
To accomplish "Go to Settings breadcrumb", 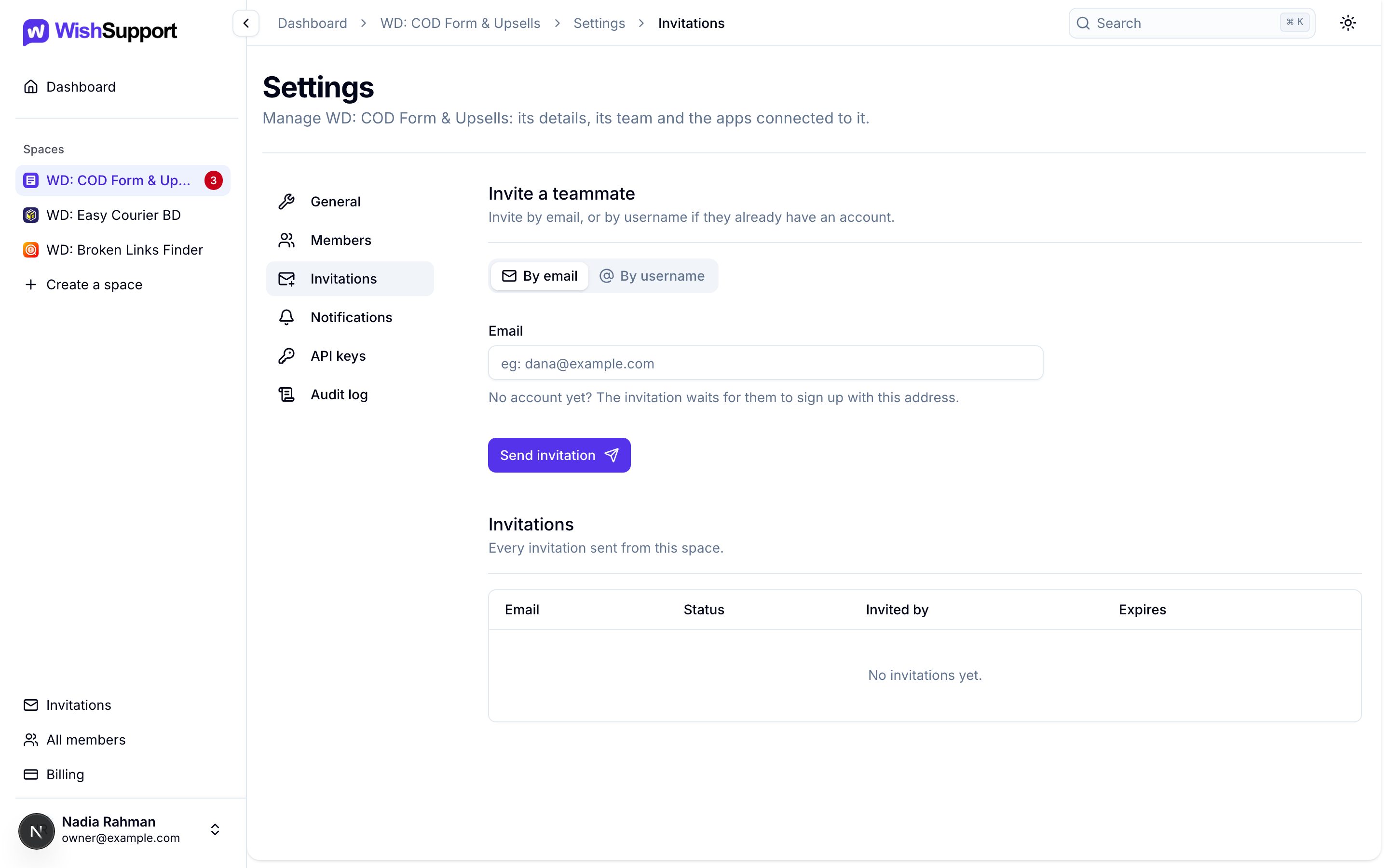I will click(599, 23).
